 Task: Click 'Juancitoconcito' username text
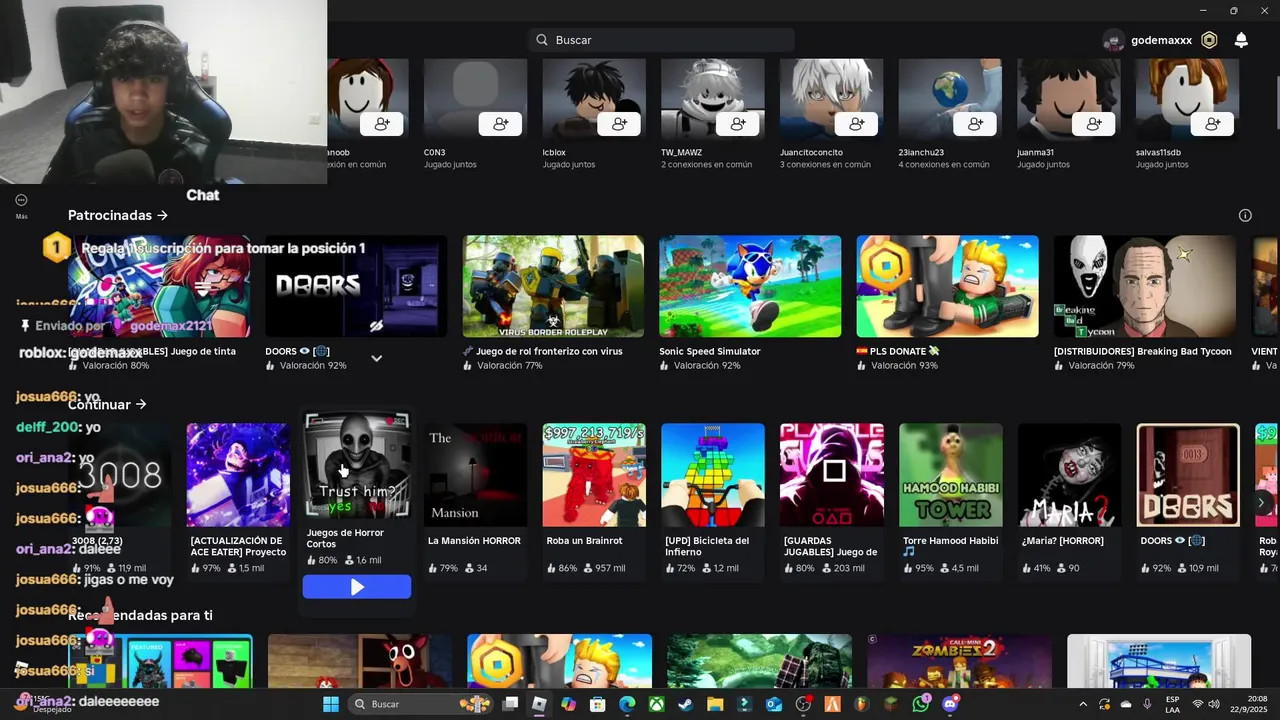(811, 153)
